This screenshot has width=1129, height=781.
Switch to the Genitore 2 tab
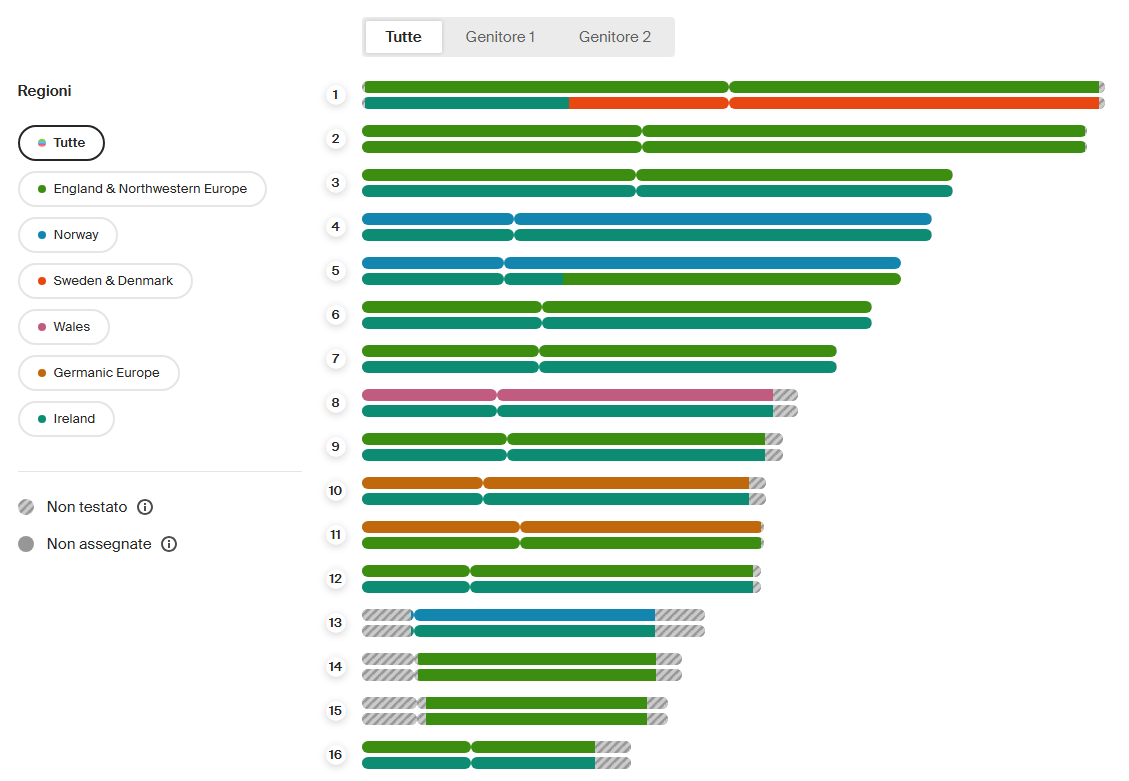pyautogui.click(x=614, y=37)
